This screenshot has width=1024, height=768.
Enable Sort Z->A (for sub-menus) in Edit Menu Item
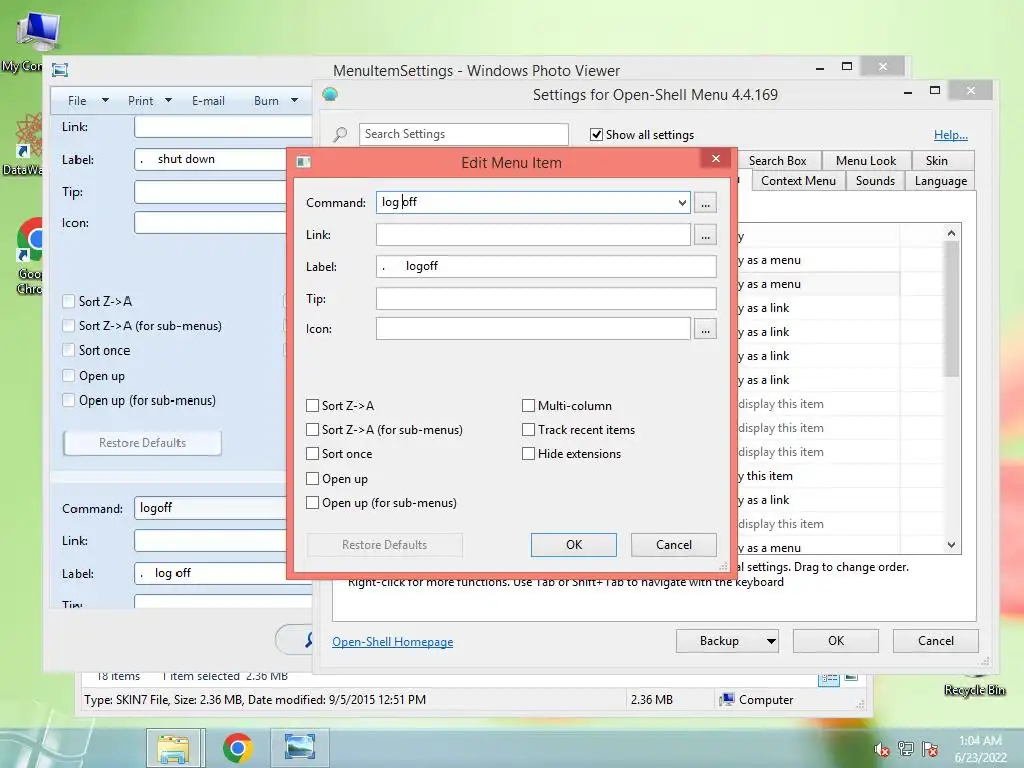tap(313, 430)
